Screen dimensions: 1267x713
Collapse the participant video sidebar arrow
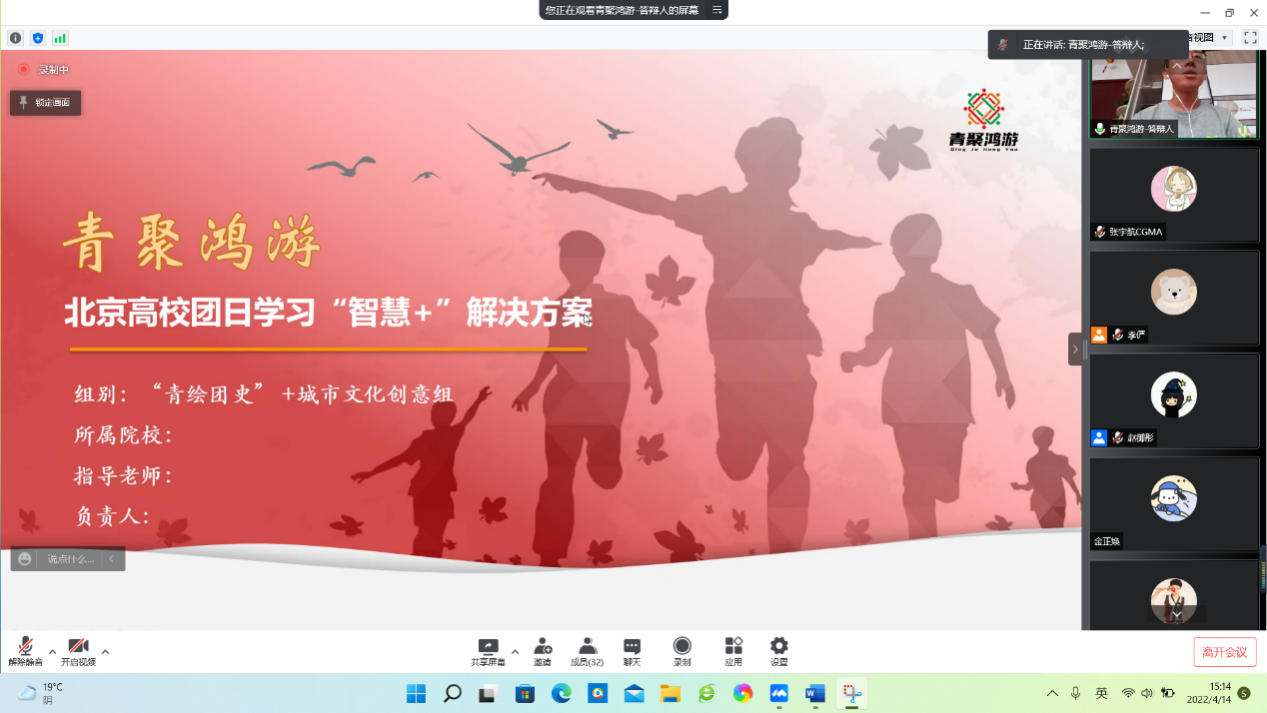point(1075,349)
